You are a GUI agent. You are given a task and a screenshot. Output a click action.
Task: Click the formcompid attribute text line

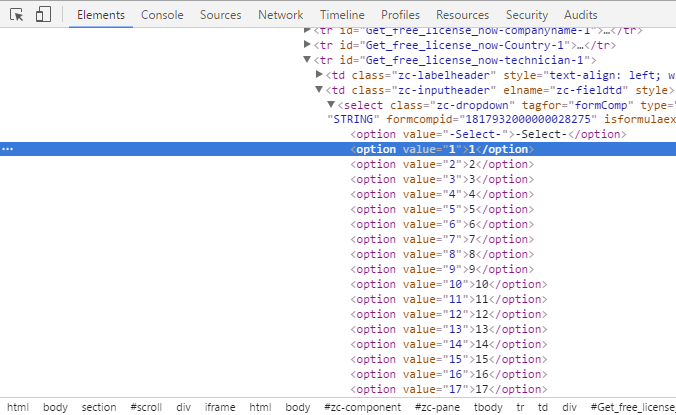pyautogui.click(x=501, y=119)
